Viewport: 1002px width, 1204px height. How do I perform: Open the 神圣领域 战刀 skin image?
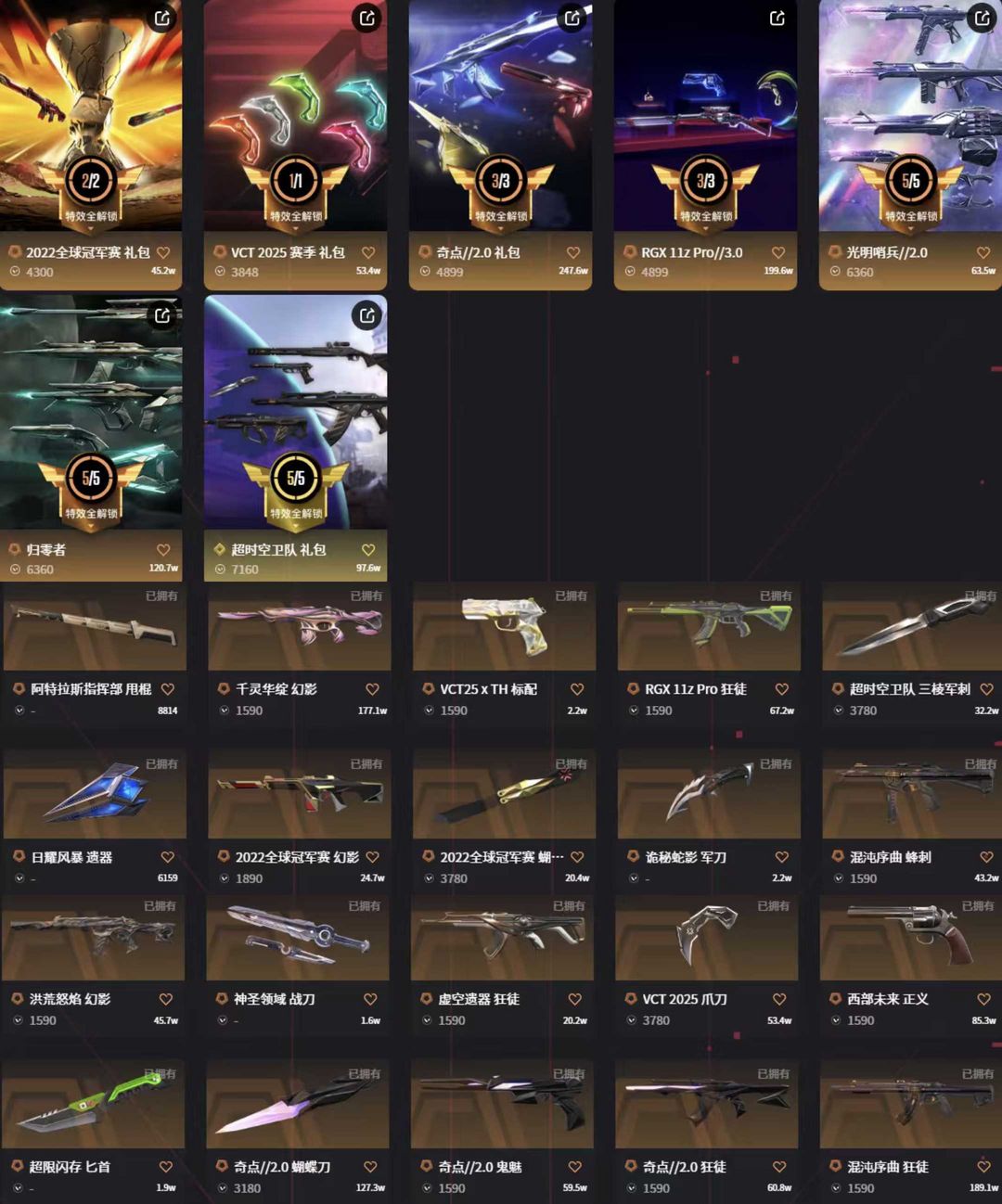click(297, 938)
